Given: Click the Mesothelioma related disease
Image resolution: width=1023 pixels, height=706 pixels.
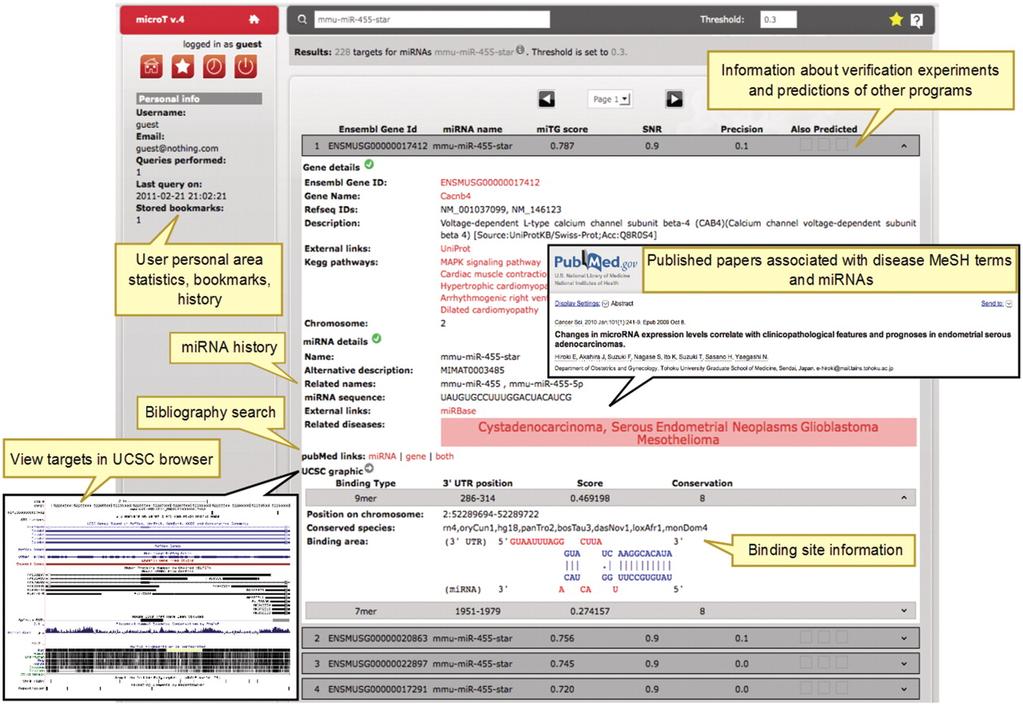Looking at the screenshot, I should point(678,440).
